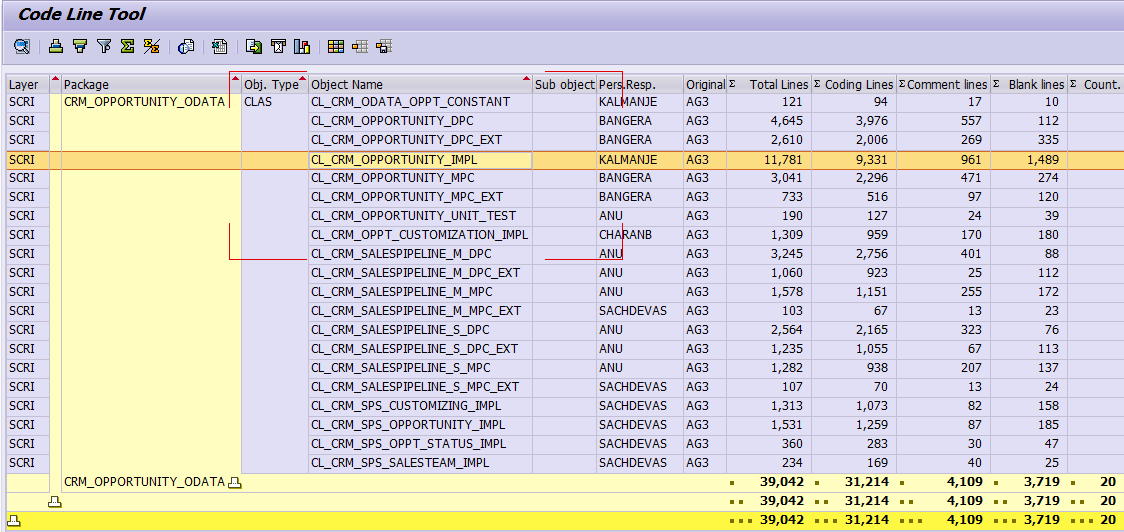Select the Comment lines column header
The width and height of the screenshot is (1124, 532).
point(944,85)
